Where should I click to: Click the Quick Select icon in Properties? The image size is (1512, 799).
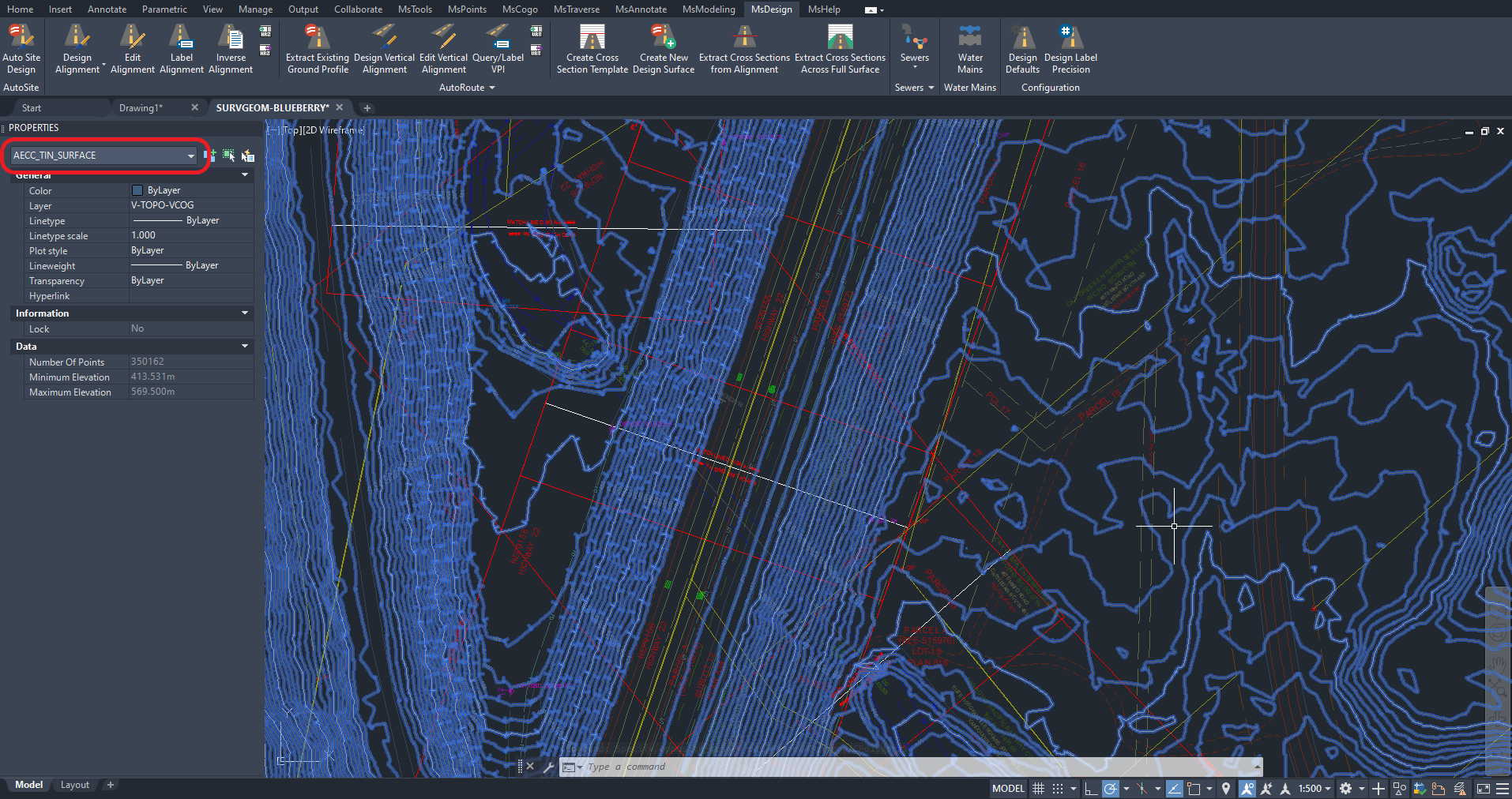pos(248,156)
